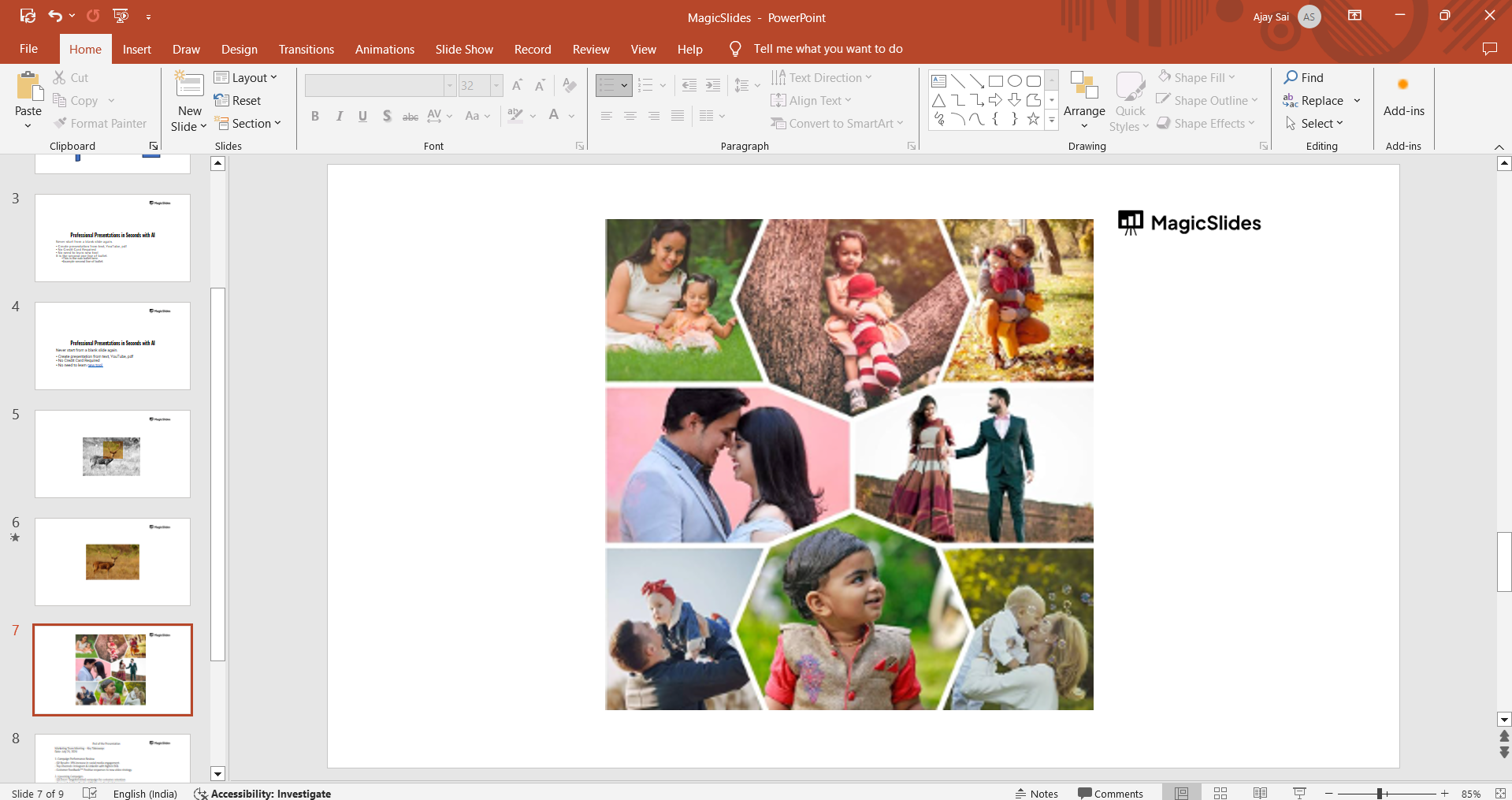This screenshot has height=800, width=1512.
Task: Insert a New Slide
Action: [x=189, y=85]
